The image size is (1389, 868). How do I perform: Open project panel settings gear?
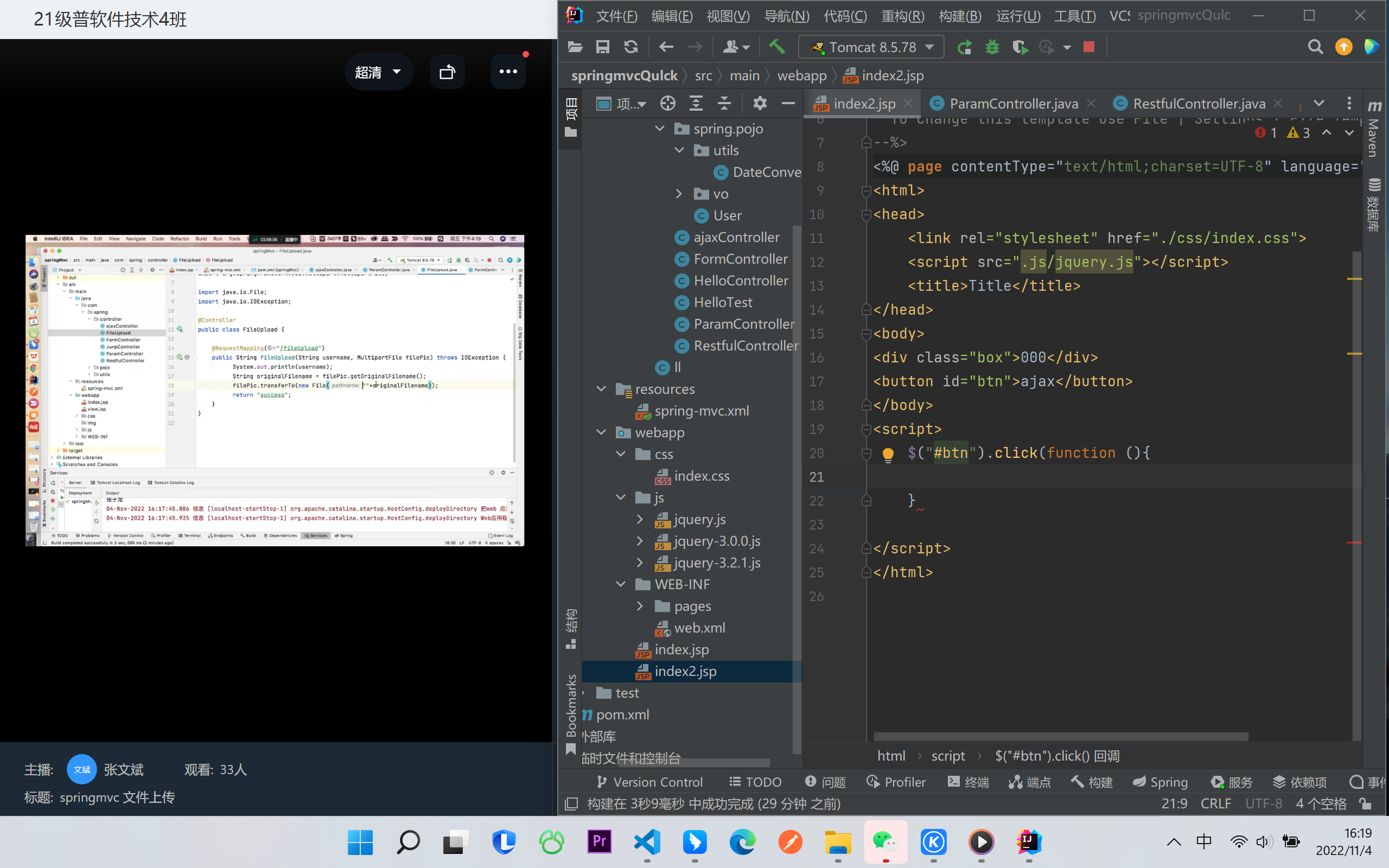pyautogui.click(x=760, y=103)
